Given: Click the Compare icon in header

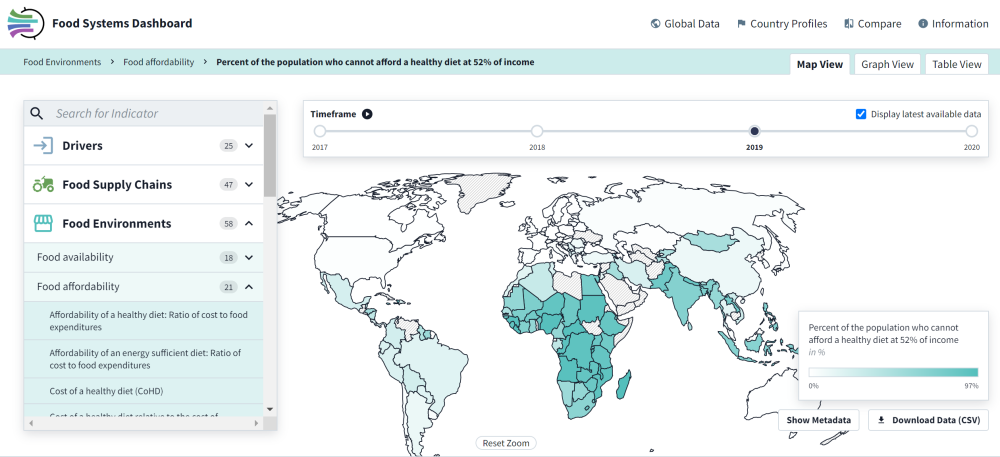Looking at the screenshot, I should [848, 24].
